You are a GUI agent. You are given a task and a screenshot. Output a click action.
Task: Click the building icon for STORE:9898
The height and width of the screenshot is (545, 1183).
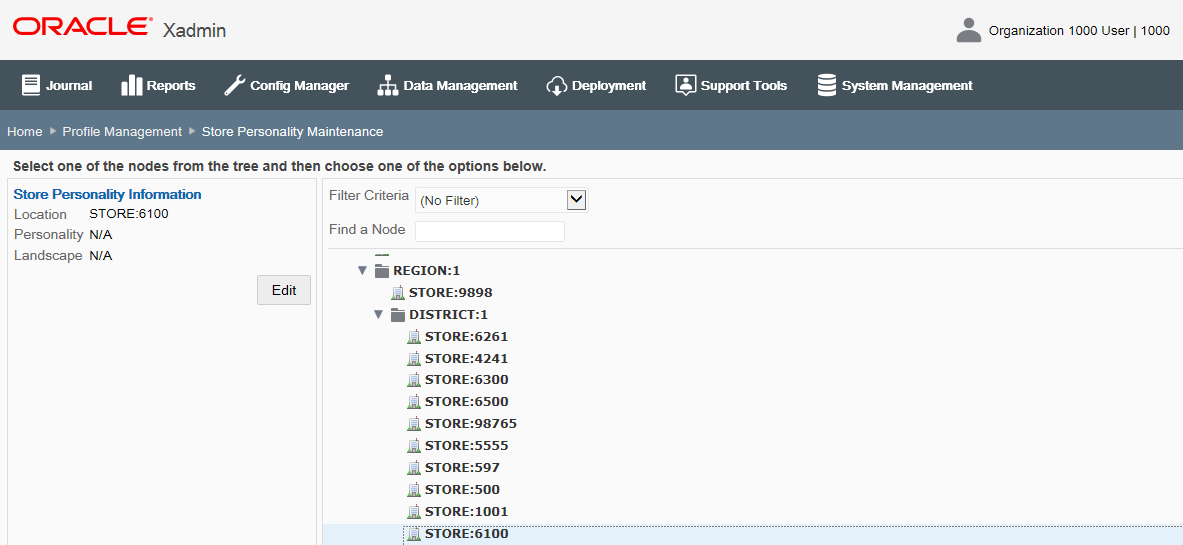click(398, 293)
